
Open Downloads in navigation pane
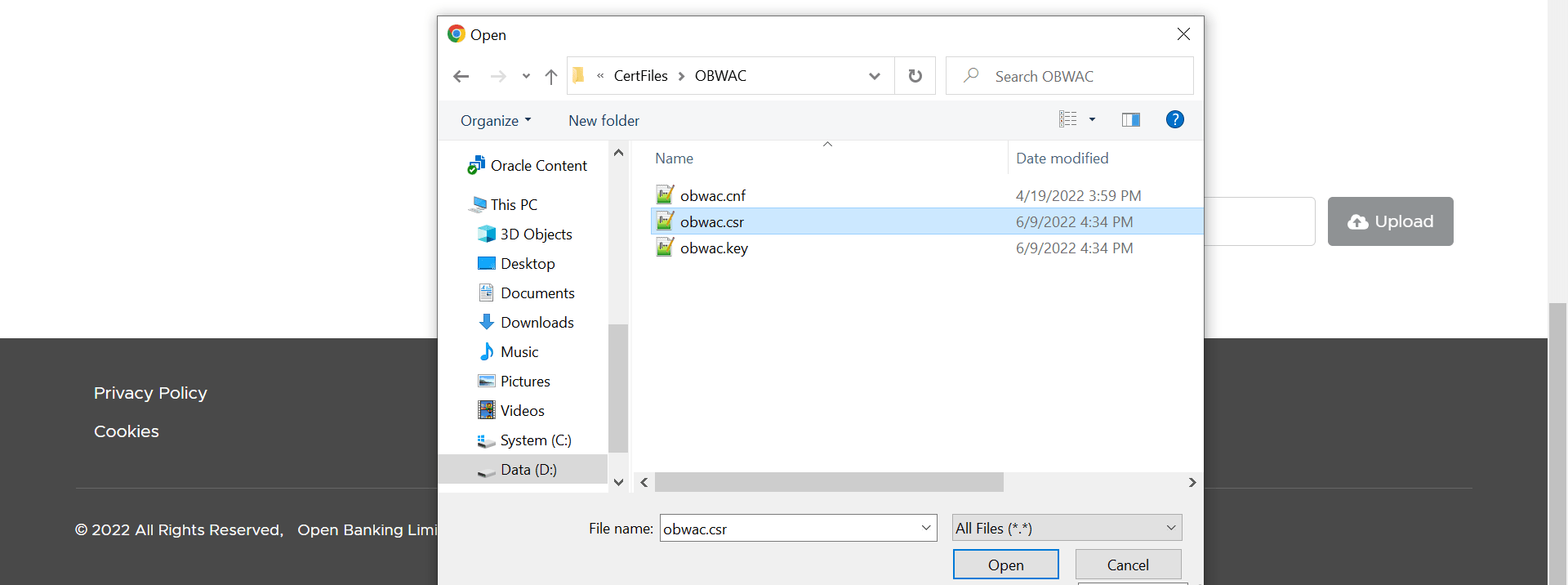[537, 323]
